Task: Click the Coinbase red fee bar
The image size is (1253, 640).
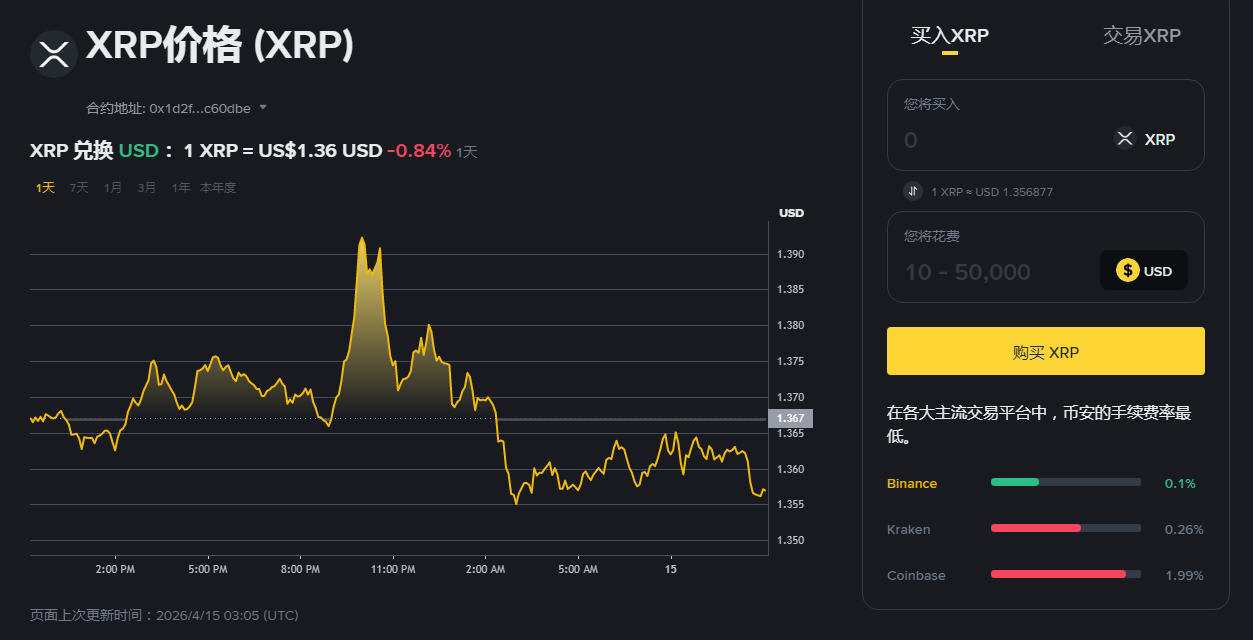Action: point(1058,574)
